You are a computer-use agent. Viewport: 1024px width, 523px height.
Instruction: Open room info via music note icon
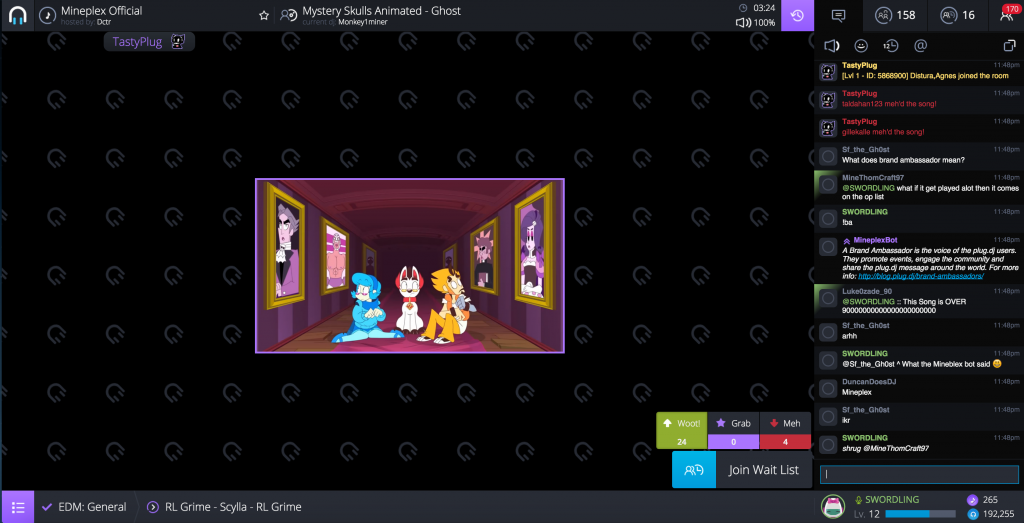click(x=48, y=15)
